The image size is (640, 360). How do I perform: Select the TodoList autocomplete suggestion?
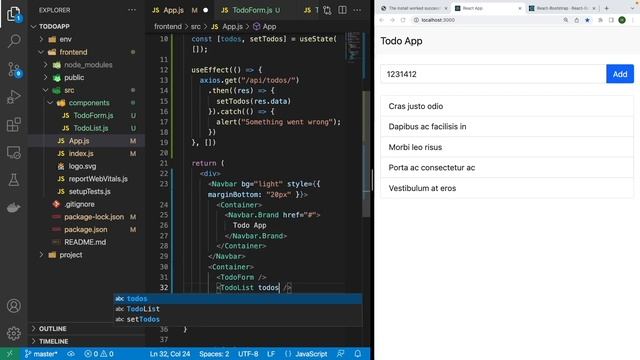point(238,309)
